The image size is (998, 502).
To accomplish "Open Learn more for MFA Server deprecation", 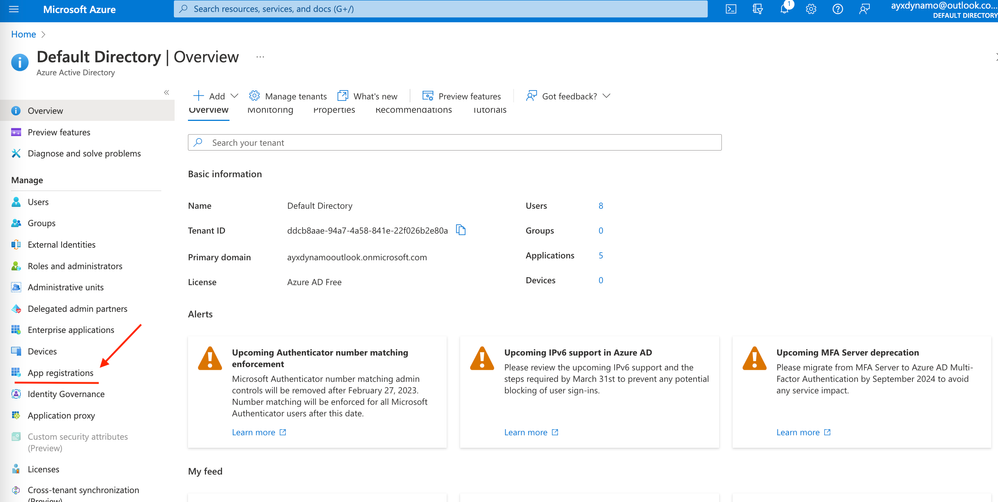I will coord(803,432).
